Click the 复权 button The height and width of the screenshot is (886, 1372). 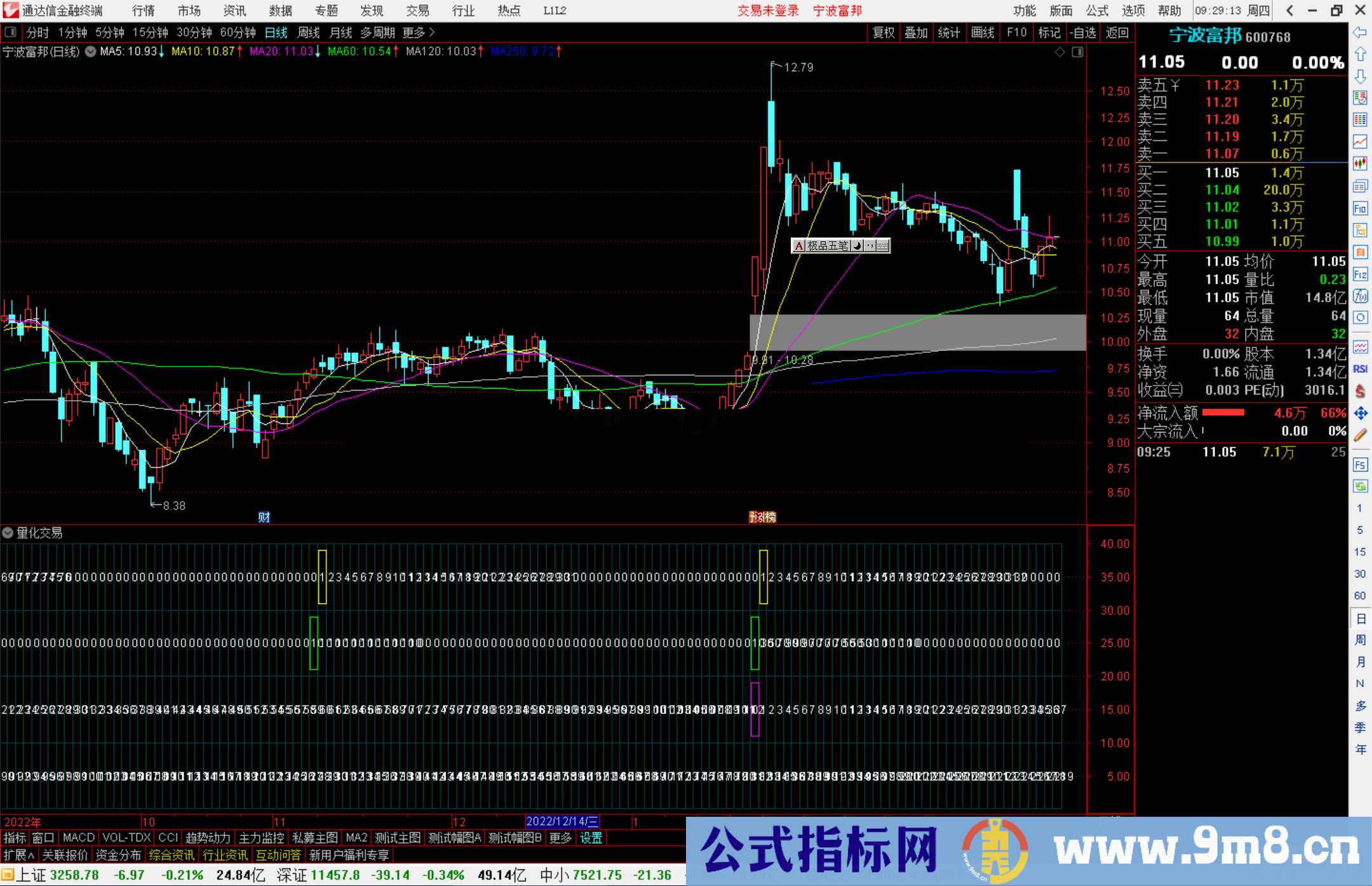(884, 32)
